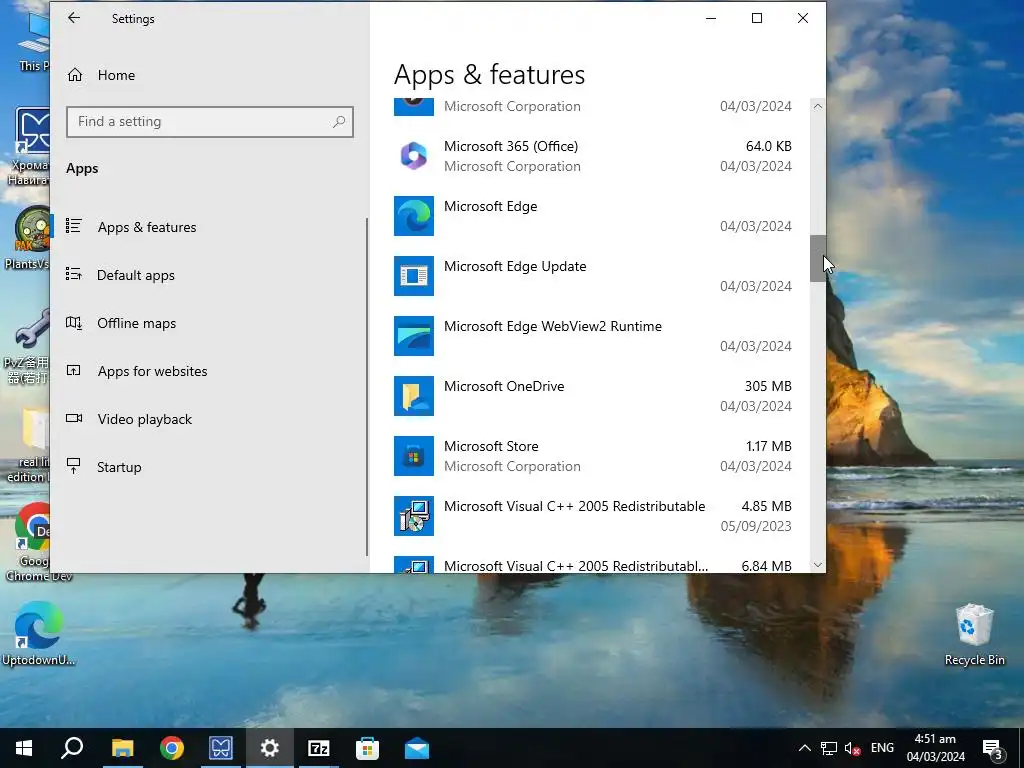Open the 7-Zip taskbar icon

[319, 748]
